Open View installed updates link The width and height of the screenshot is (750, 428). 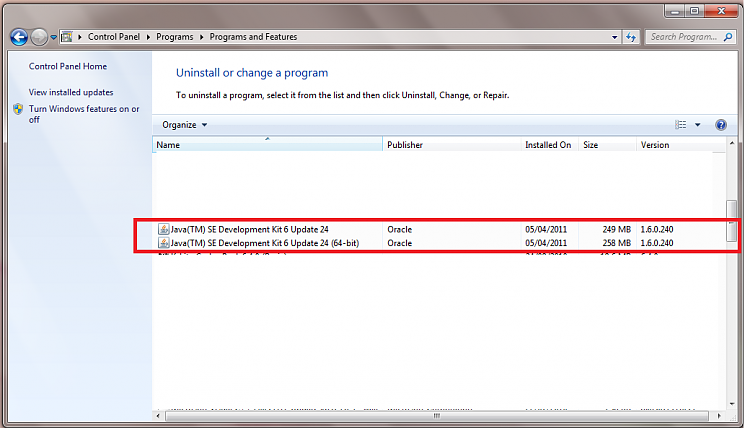pos(71,92)
